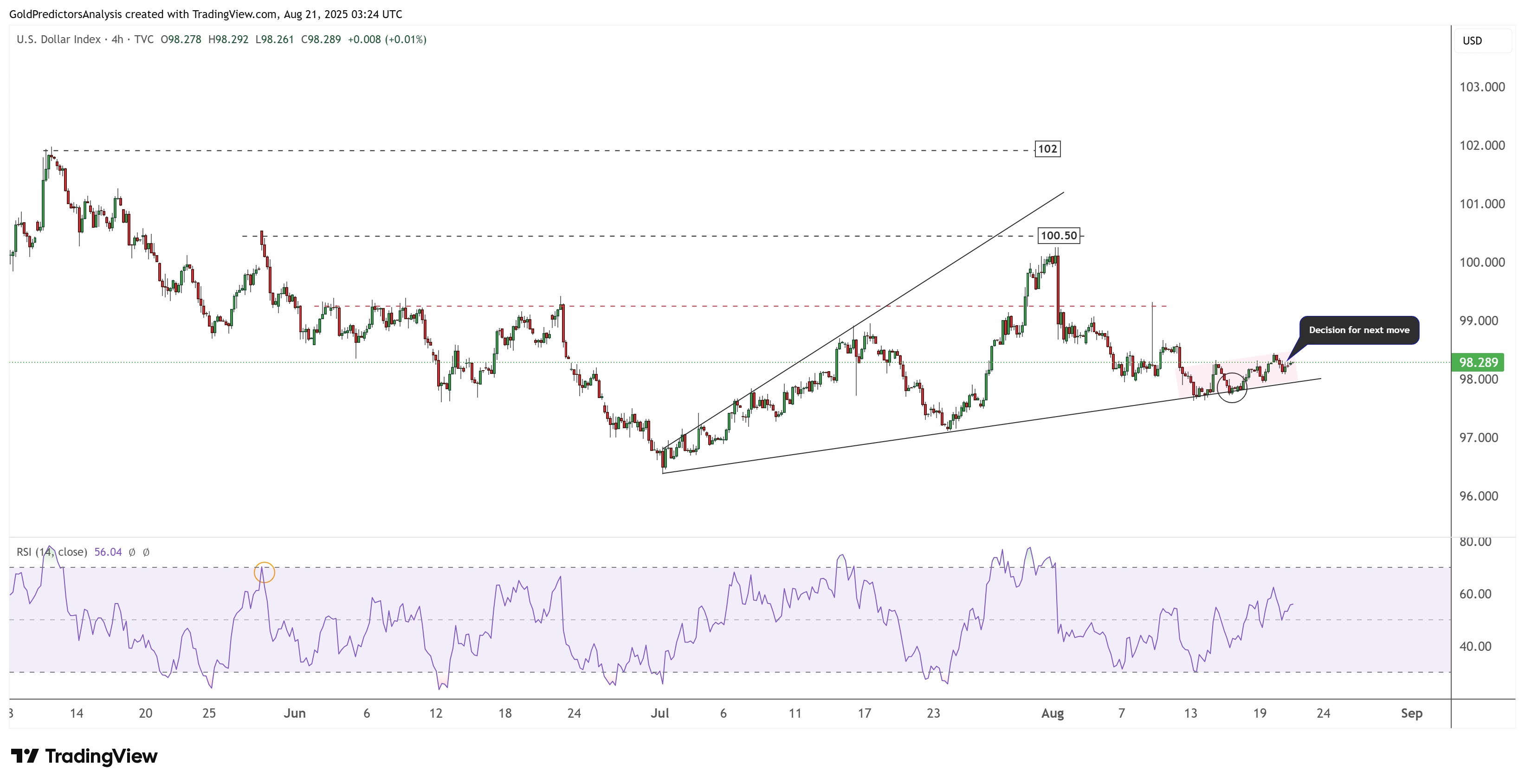The width and height of the screenshot is (1525, 784).
Task: Click the 19 date label on the time axis
Action: 1260,713
